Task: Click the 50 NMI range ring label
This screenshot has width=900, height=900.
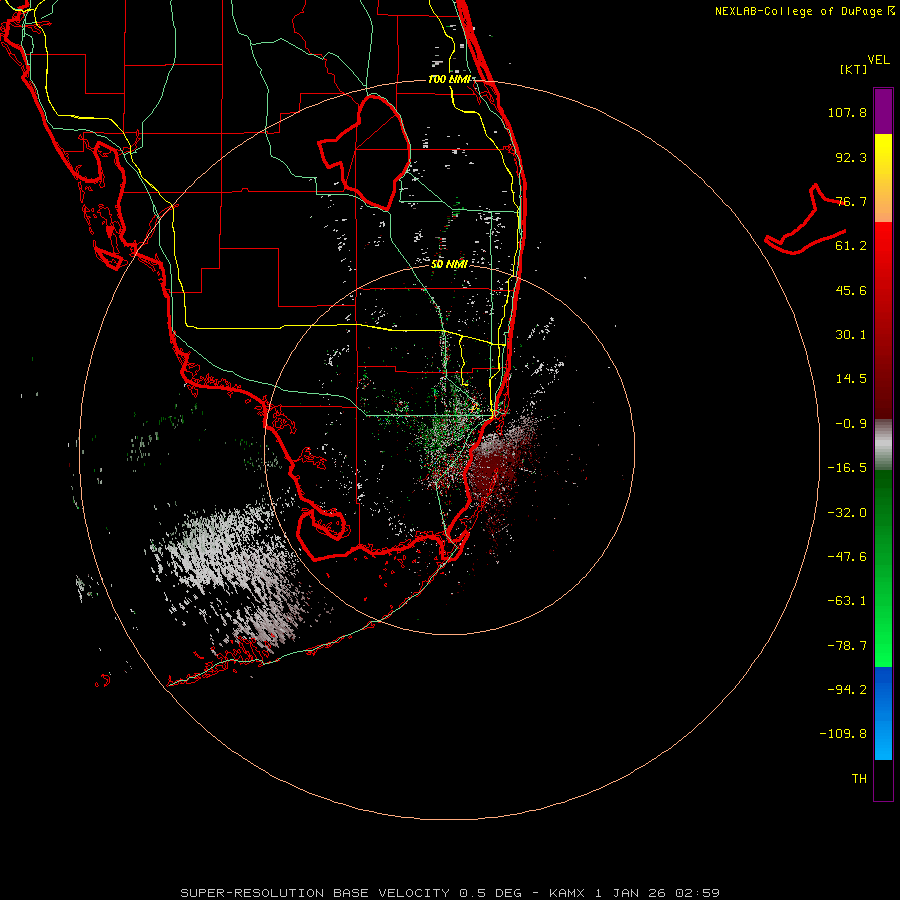Action: [x=449, y=264]
